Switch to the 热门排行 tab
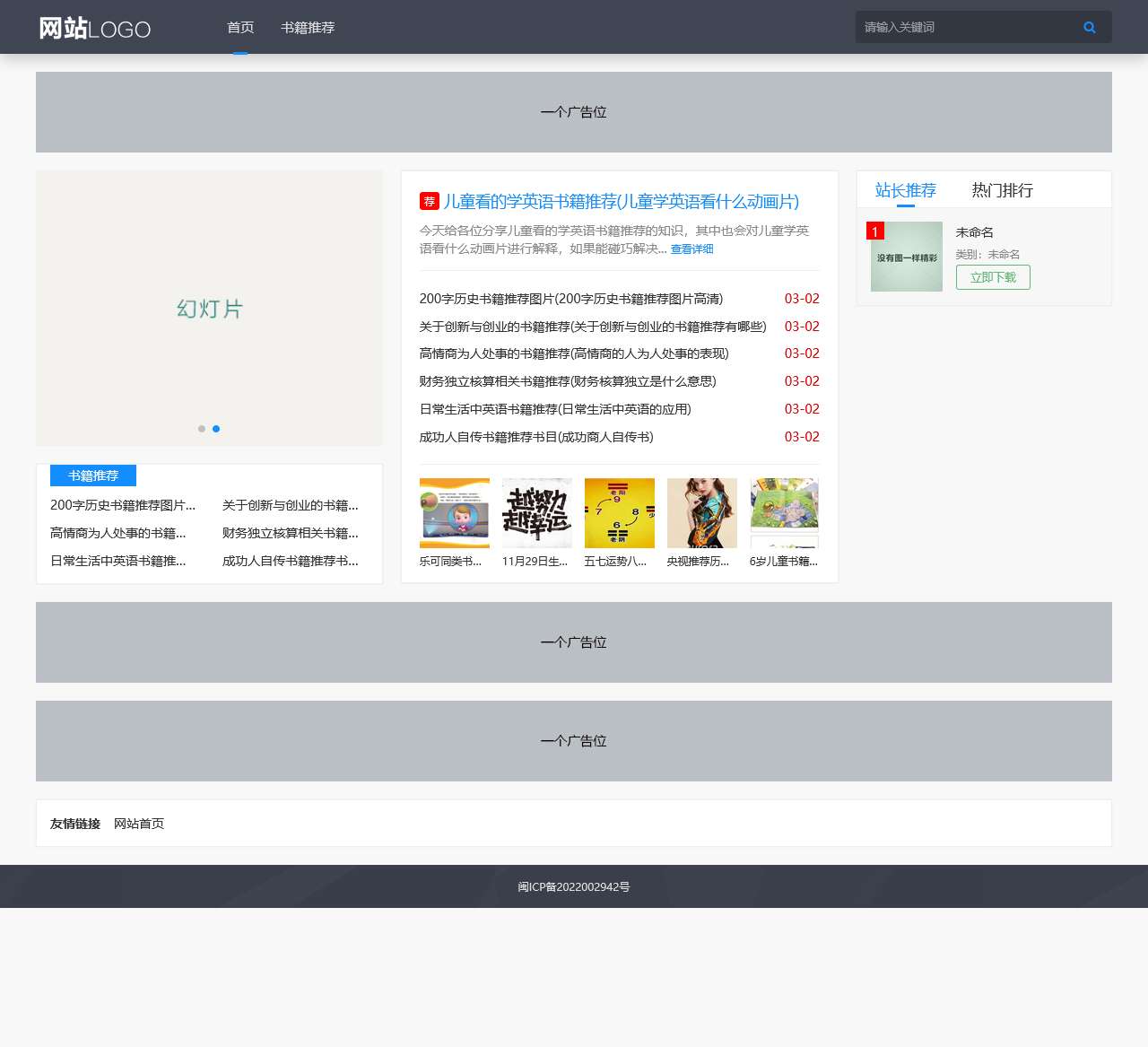The width and height of the screenshot is (1148, 1047). pos(1001,189)
